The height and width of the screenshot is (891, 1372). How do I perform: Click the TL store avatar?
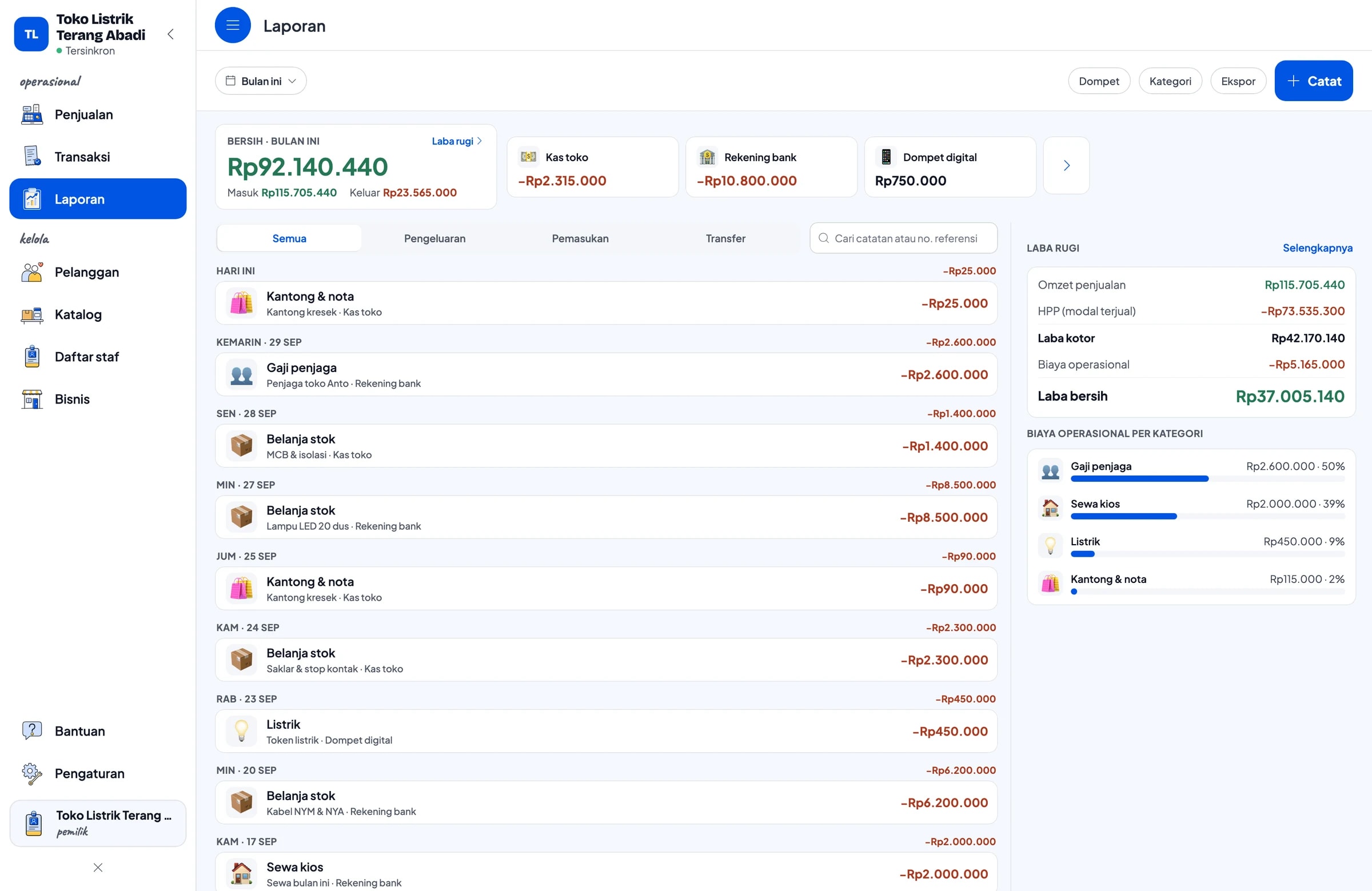point(31,34)
